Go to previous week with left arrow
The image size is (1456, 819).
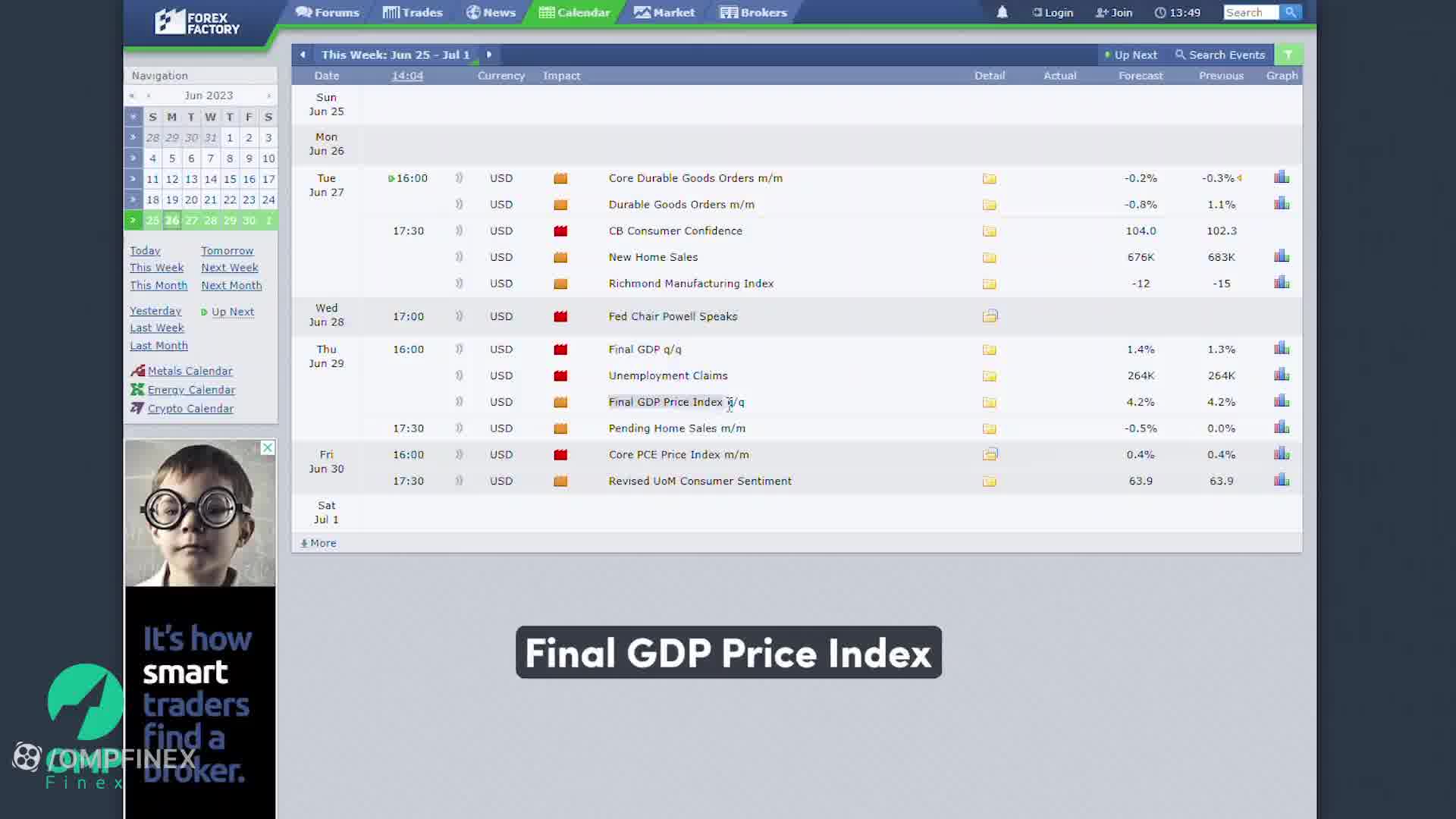click(303, 55)
